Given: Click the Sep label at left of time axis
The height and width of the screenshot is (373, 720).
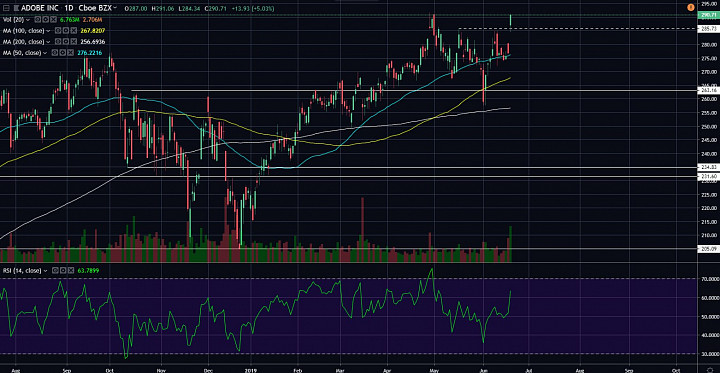Looking at the screenshot, I should click(x=67, y=369).
